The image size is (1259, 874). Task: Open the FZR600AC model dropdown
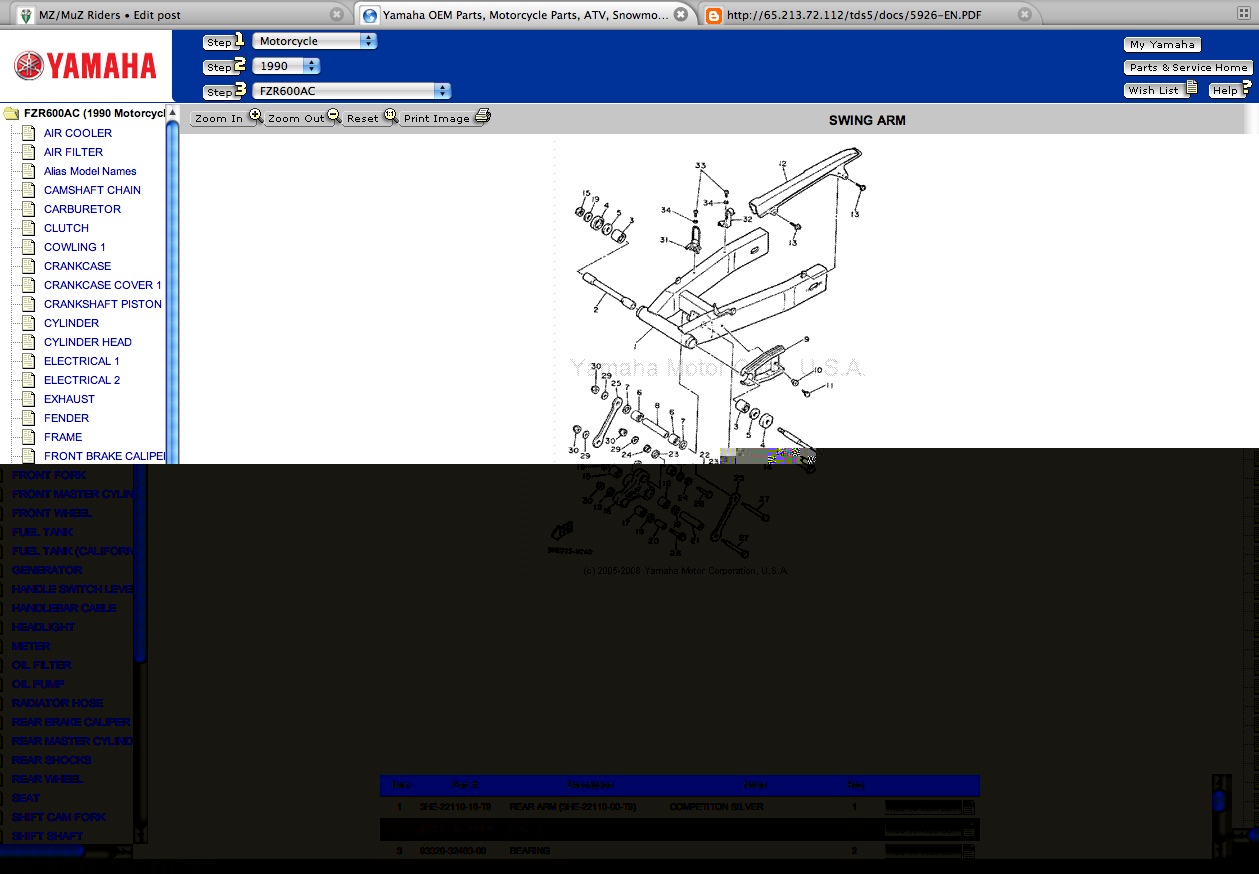point(352,91)
